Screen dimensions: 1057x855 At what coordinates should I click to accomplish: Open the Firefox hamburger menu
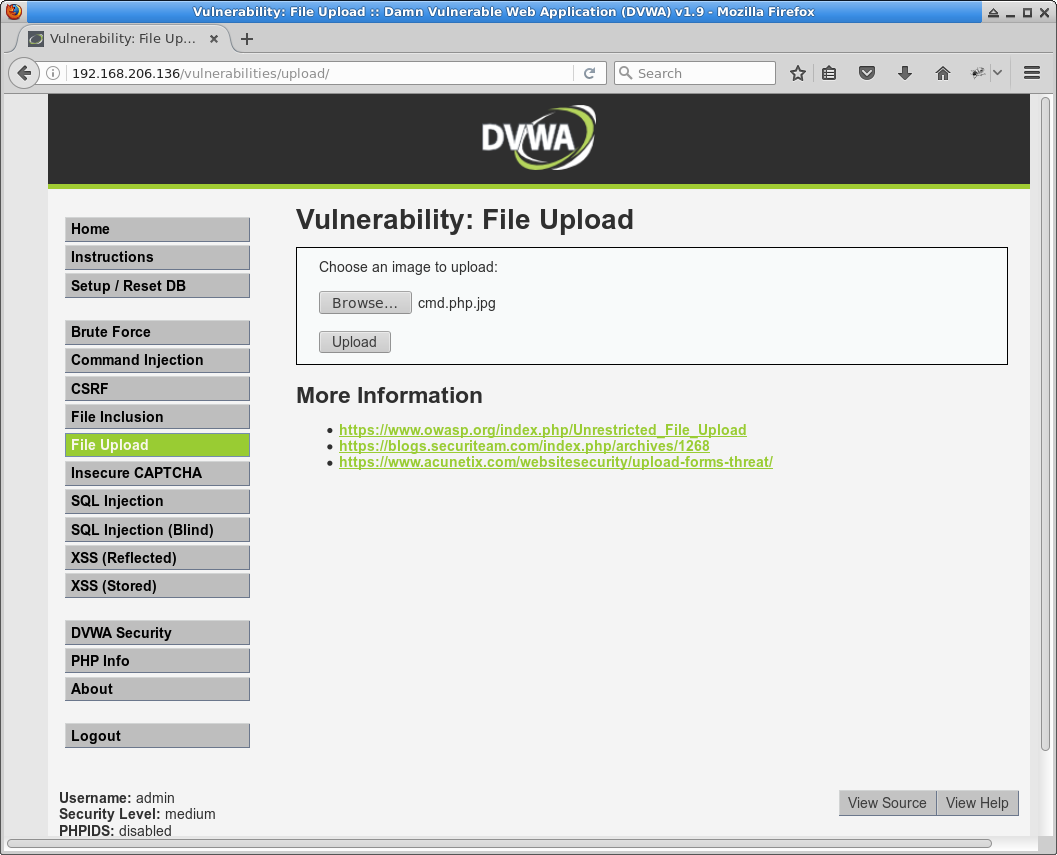click(x=1031, y=73)
